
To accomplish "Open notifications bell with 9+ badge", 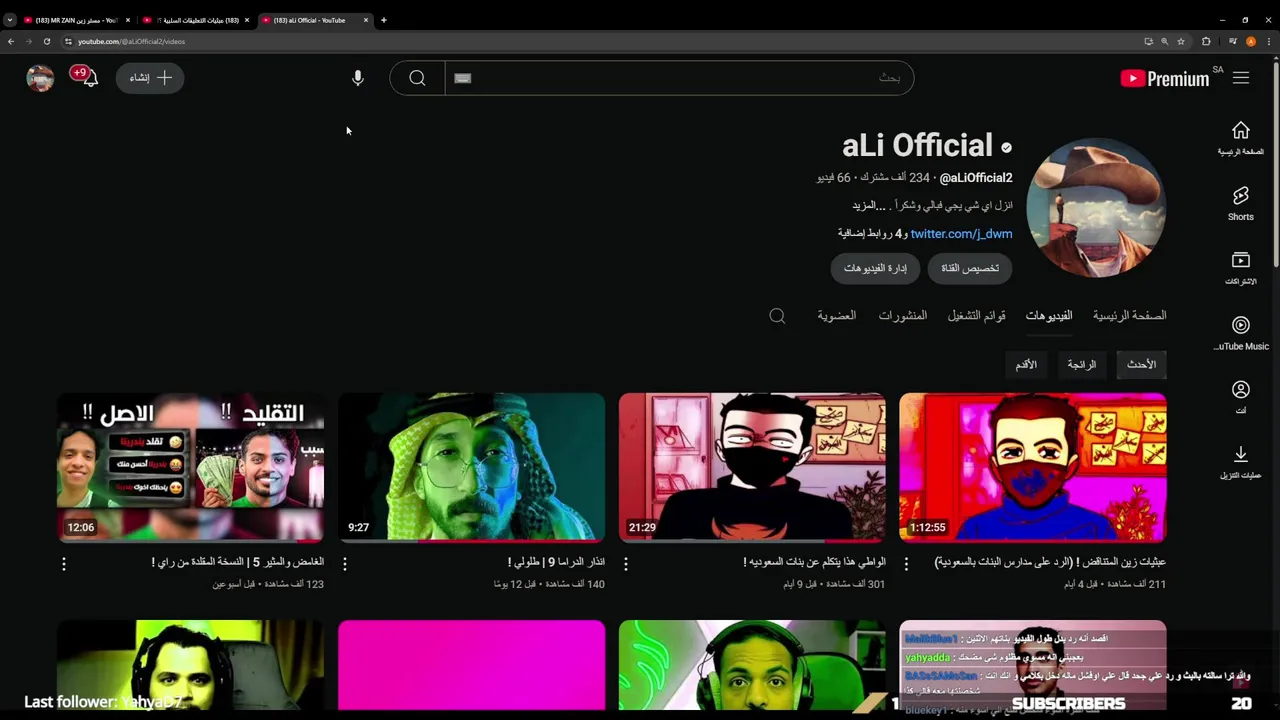I will tap(88, 77).
